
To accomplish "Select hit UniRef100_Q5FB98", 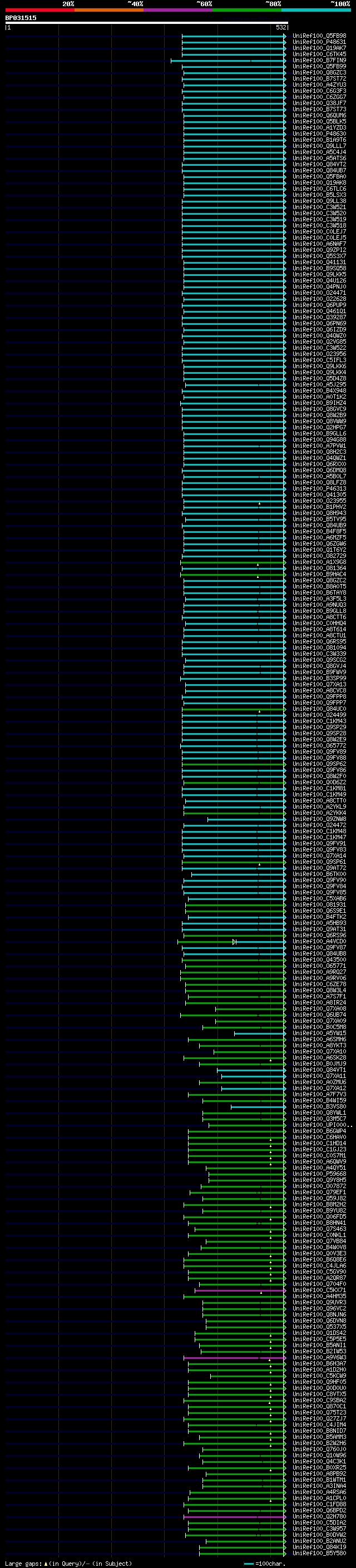I will coord(319,36).
